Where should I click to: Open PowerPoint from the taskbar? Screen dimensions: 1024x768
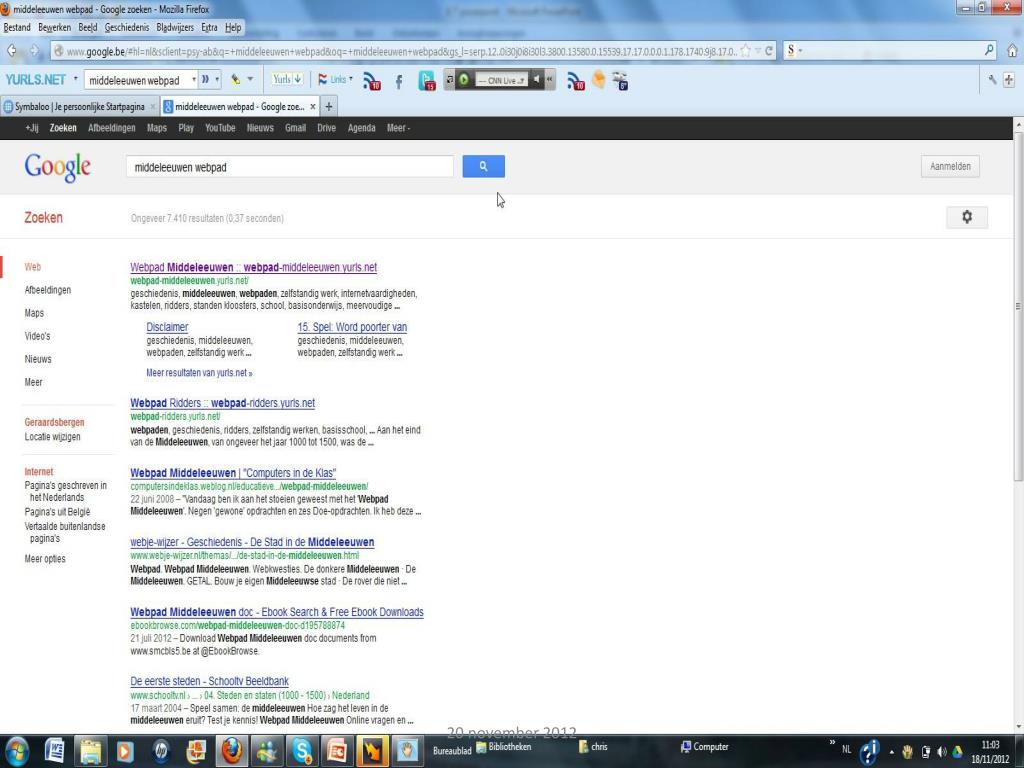[x=337, y=752]
